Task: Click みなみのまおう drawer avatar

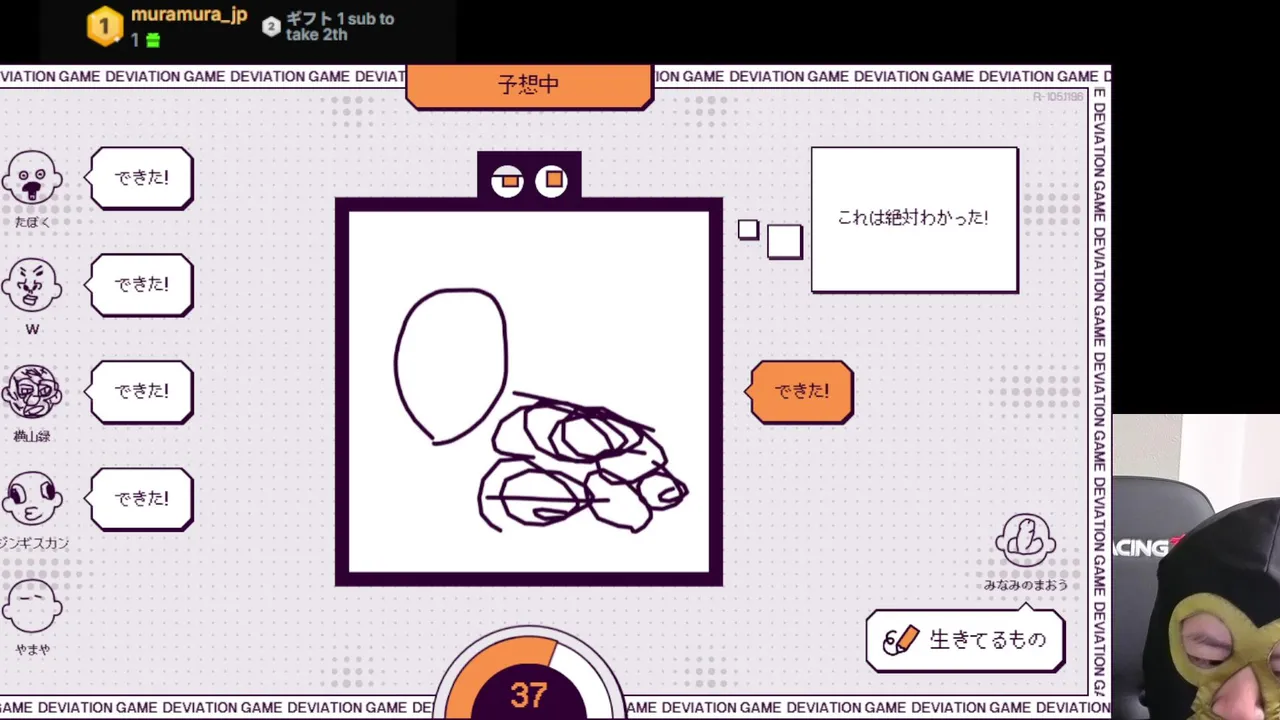Action: tap(1025, 541)
